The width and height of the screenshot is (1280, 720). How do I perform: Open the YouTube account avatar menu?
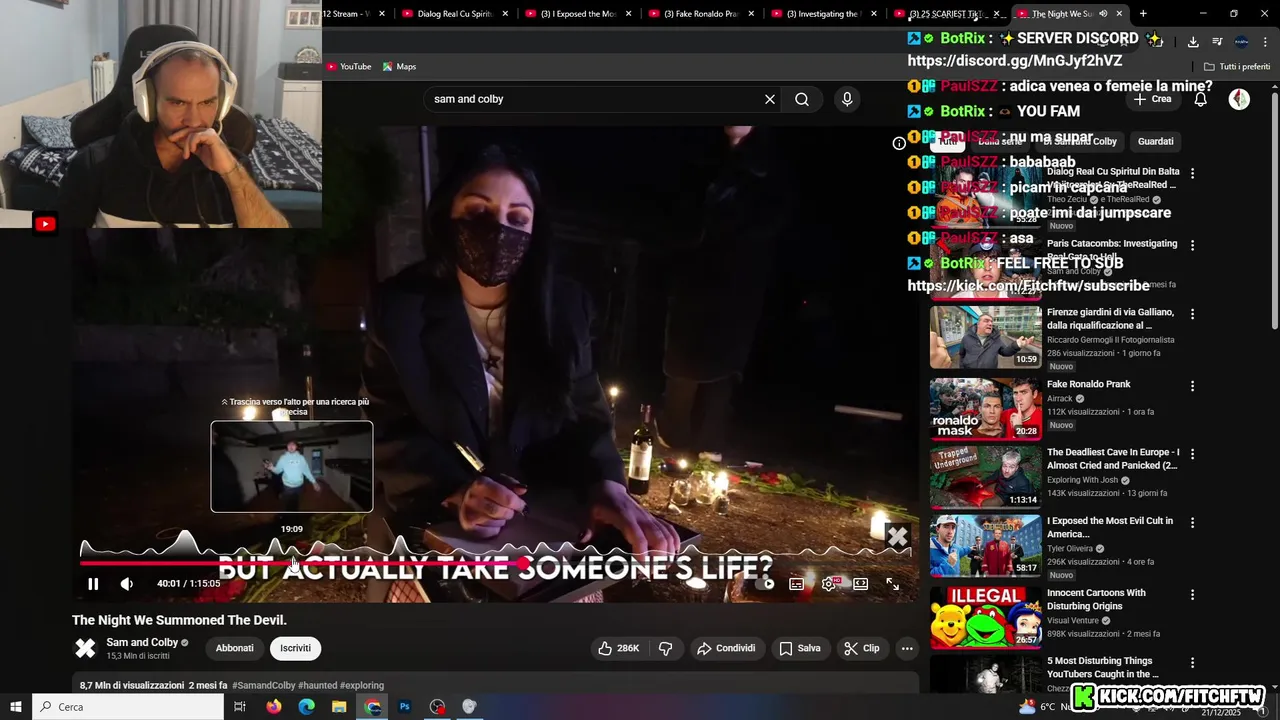click(x=1239, y=99)
